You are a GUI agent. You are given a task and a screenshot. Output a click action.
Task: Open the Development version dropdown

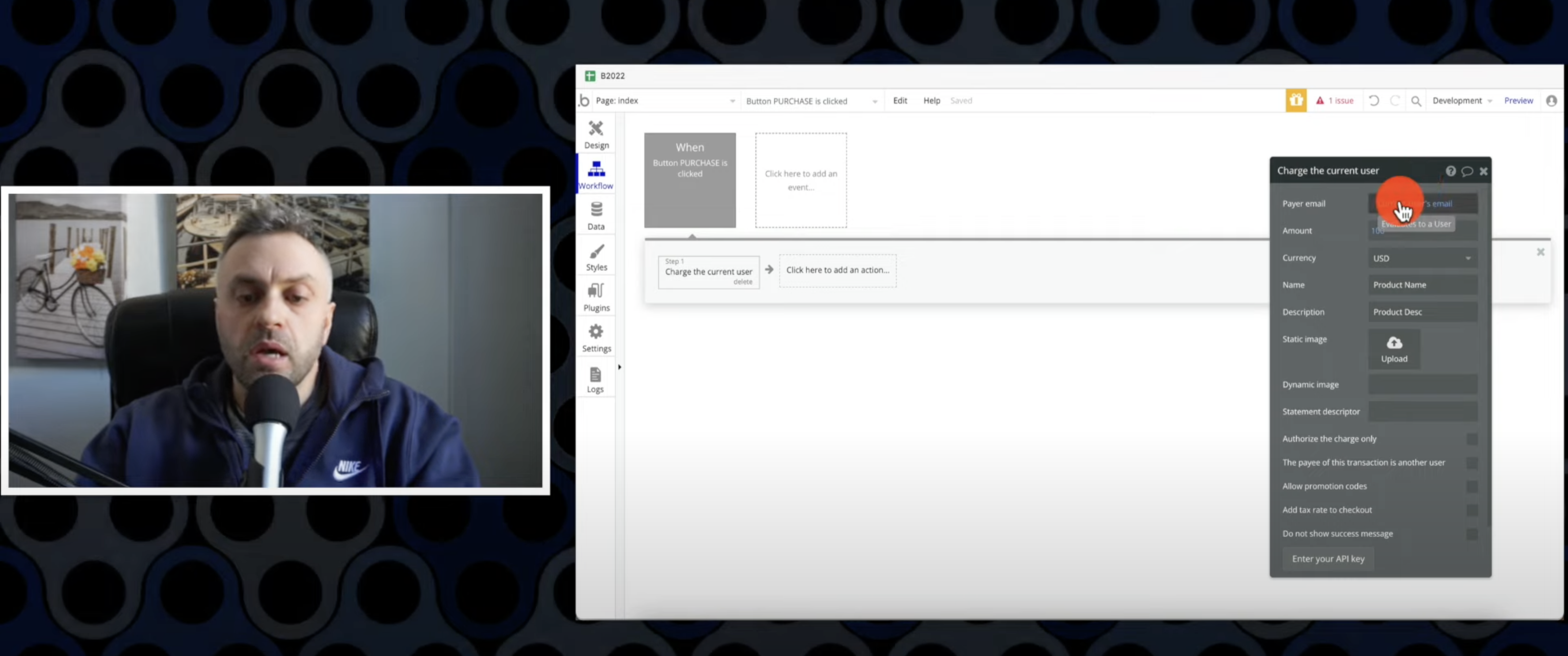pyautogui.click(x=1461, y=100)
